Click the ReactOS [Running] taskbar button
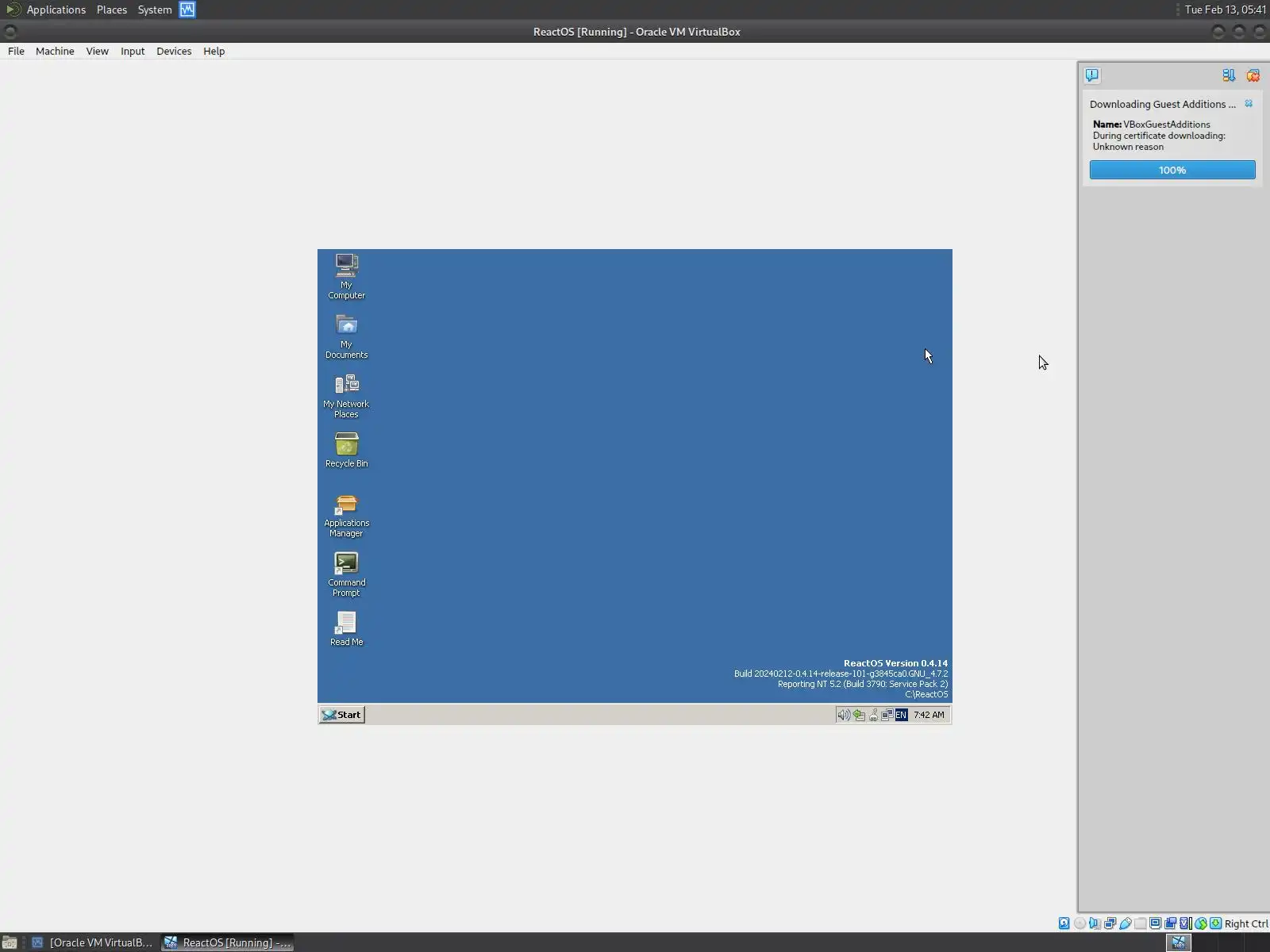The image size is (1270, 952). point(228,942)
